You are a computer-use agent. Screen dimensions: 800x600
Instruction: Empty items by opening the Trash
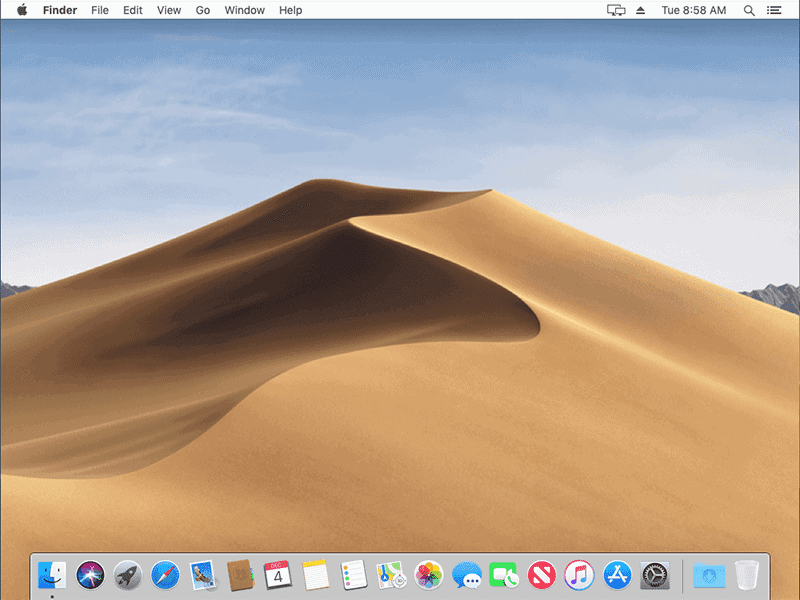[x=747, y=576]
